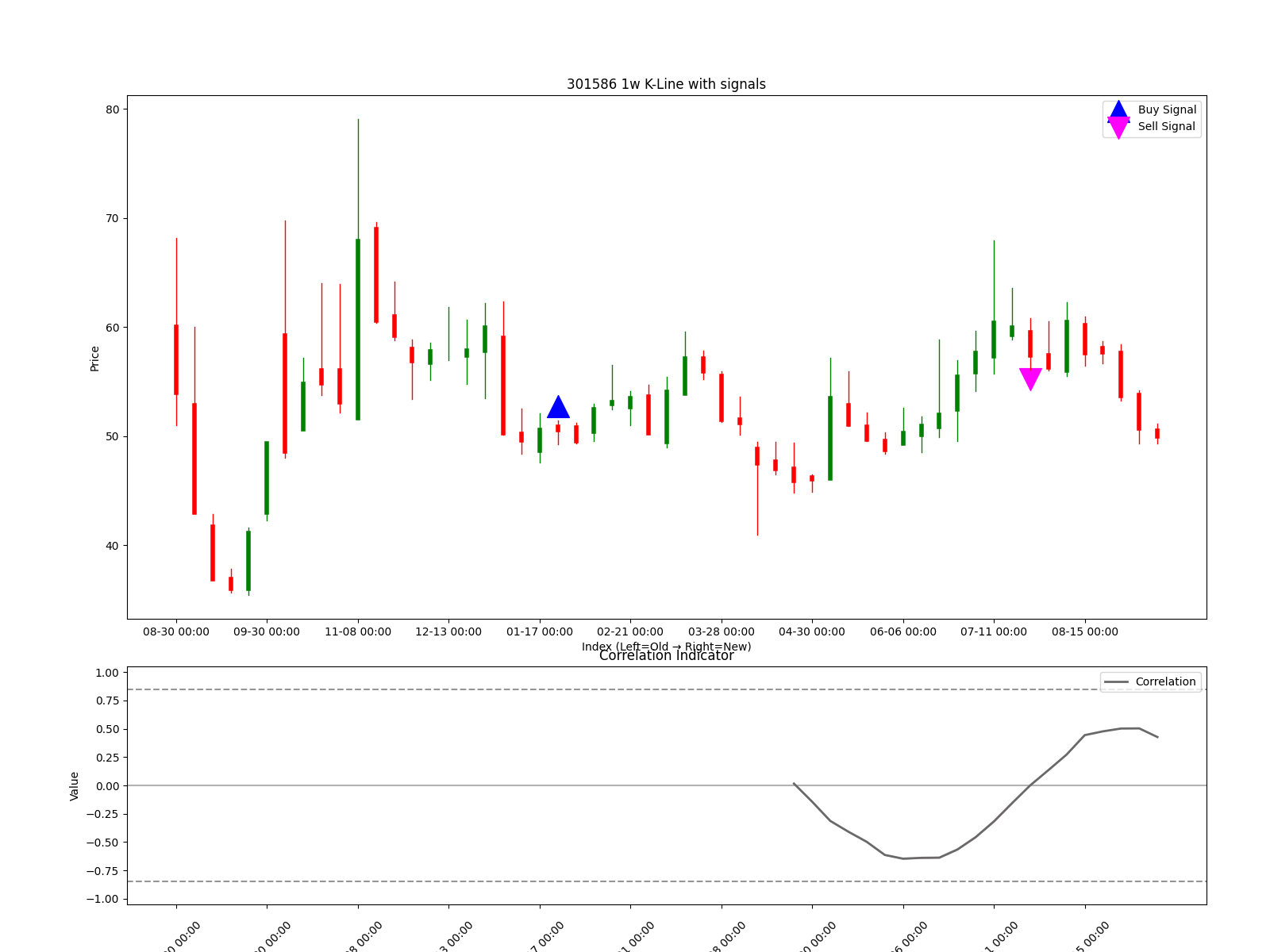Click the correlation tick value 0.00
1270x952 pixels.
click(x=107, y=786)
